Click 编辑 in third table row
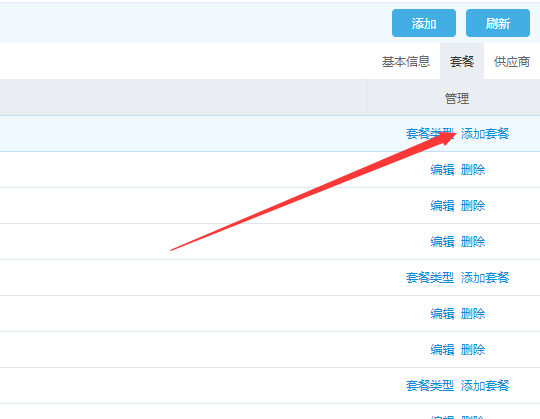This screenshot has height=419, width=540. (442, 206)
